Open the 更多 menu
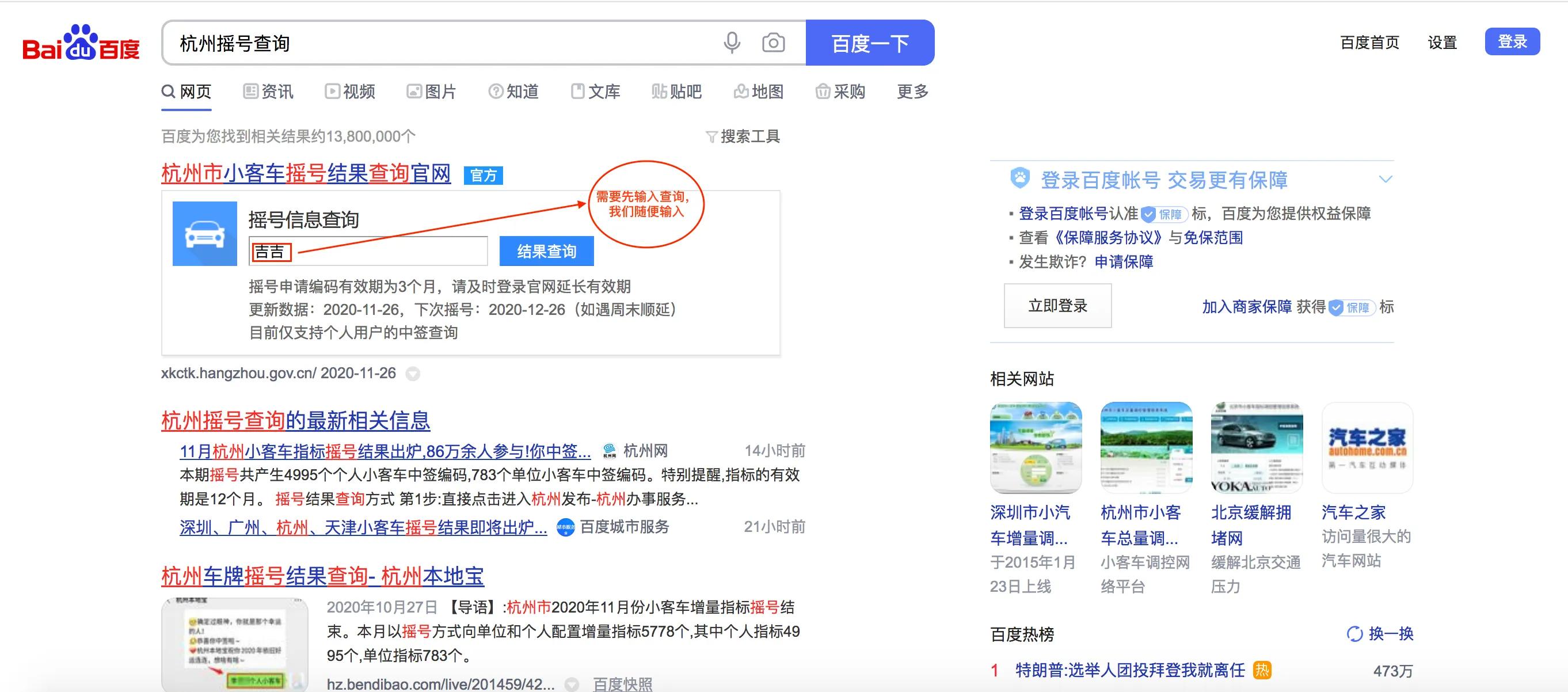The image size is (1568, 692). pyautogui.click(x=911, y=92)
